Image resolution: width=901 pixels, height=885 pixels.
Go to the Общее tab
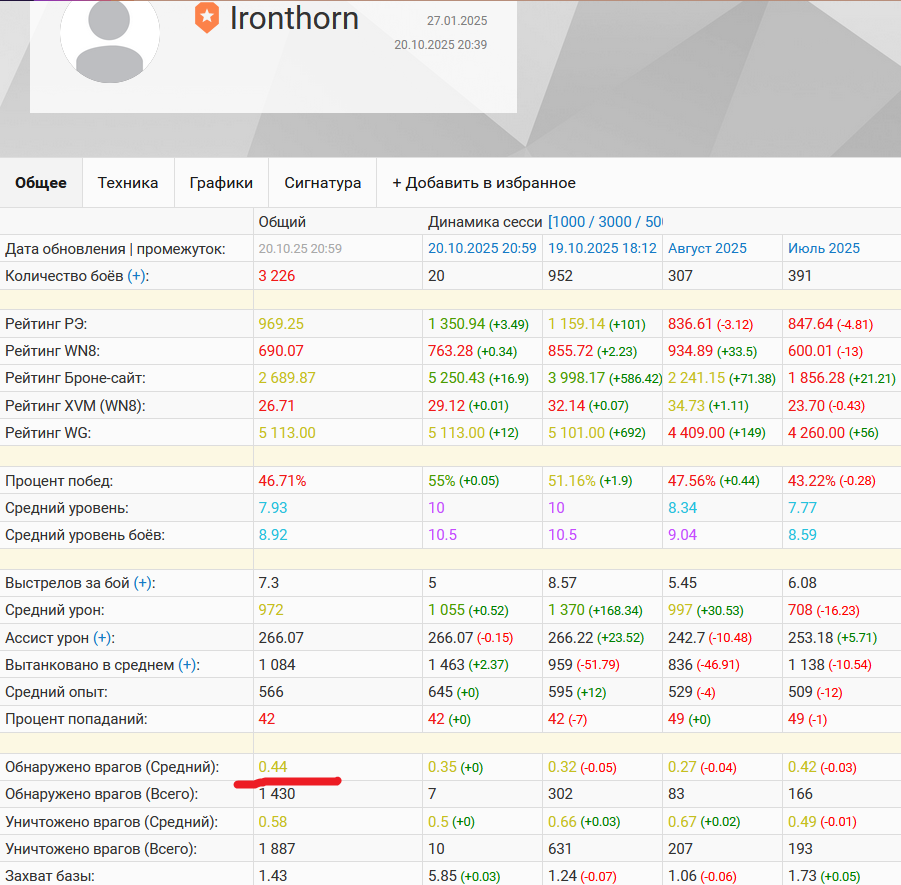point(41,183)
